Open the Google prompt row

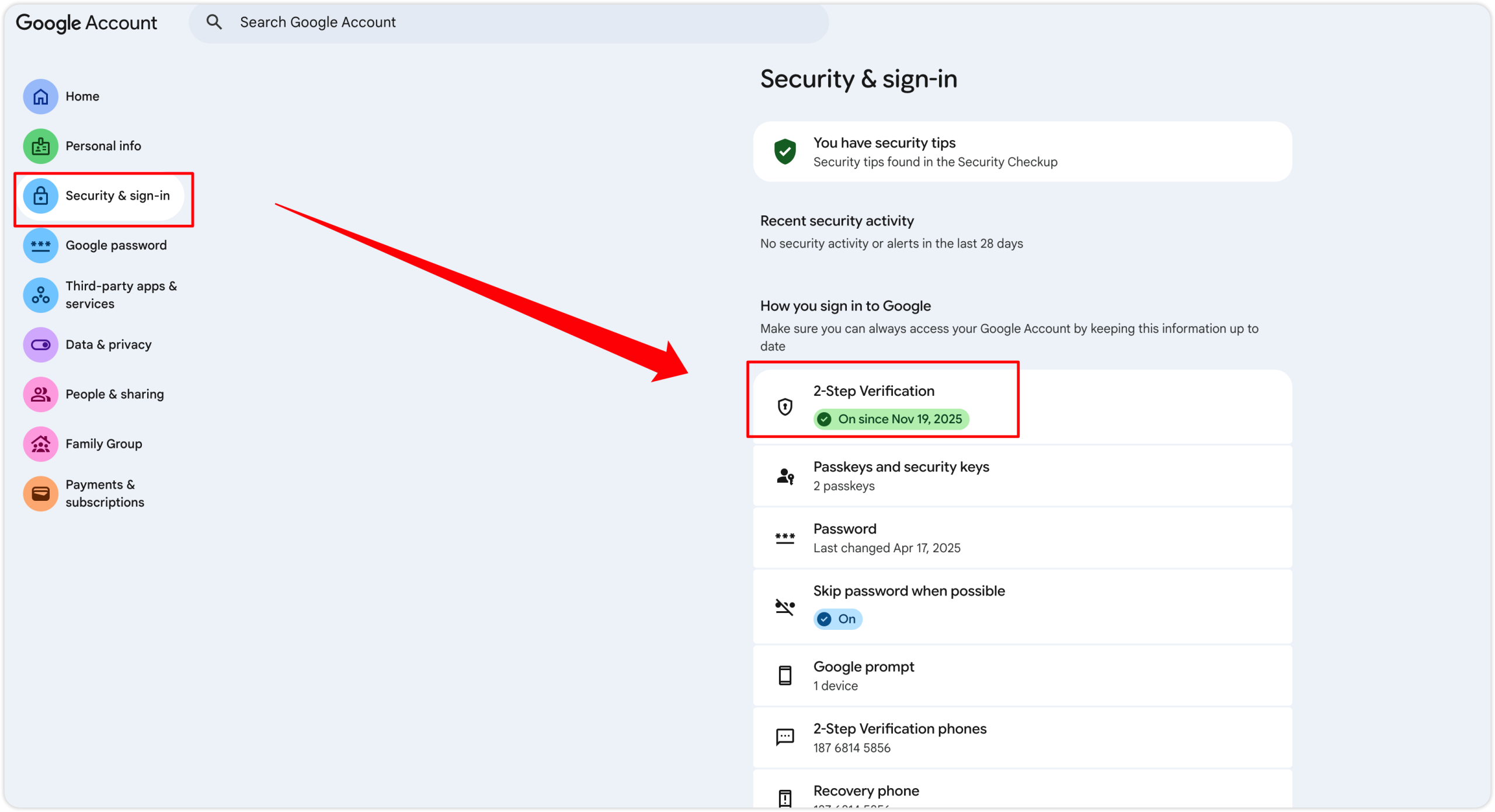click(1022, 675)
